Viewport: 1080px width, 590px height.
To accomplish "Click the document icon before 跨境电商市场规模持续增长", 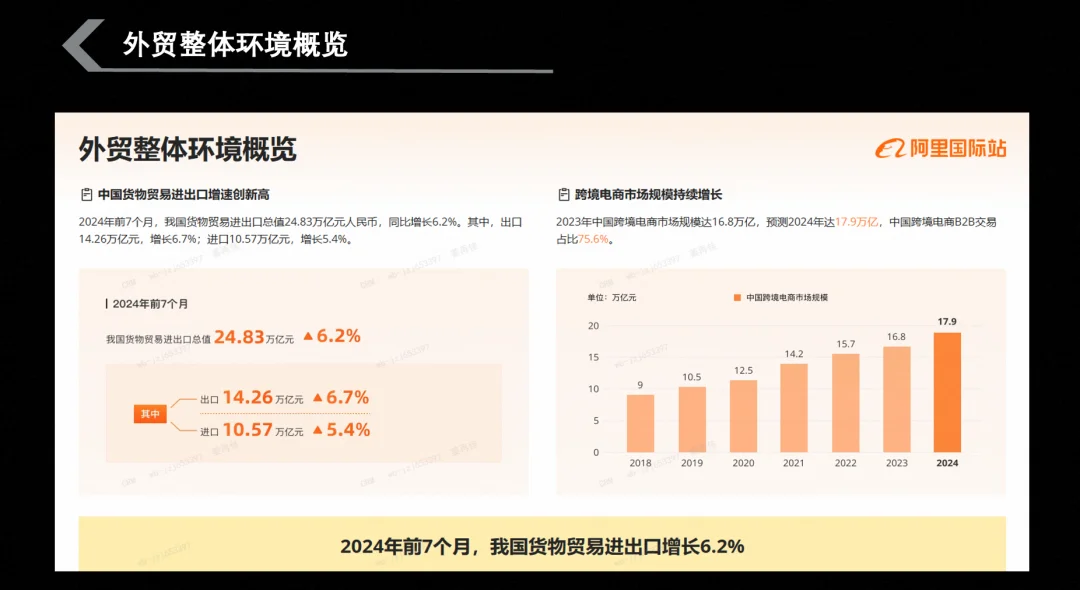I will 563,194.
